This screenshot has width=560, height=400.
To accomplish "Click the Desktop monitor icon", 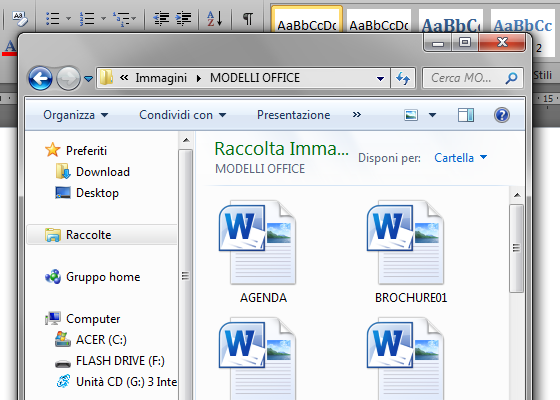I will (x=63, y=192).
